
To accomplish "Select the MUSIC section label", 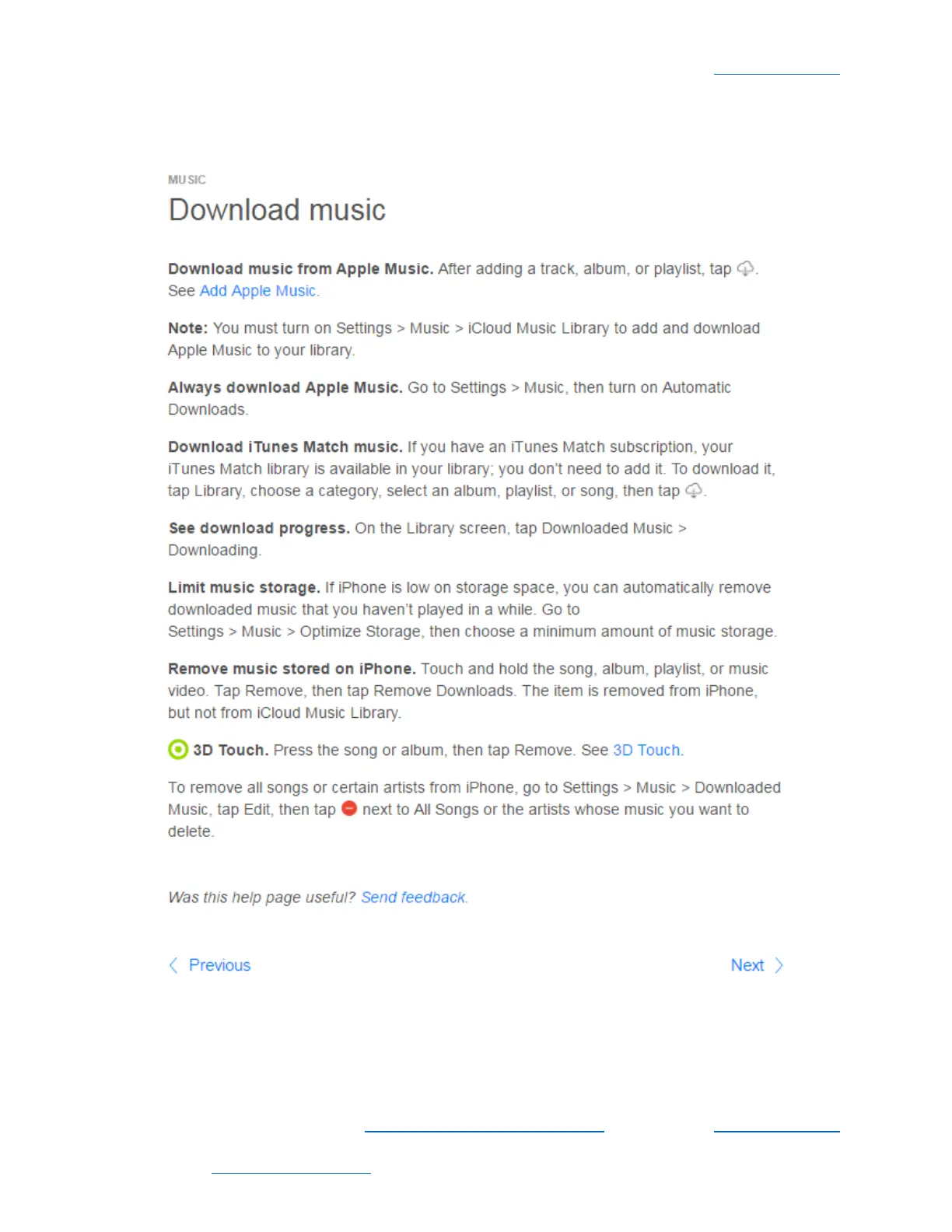I will pos(187,180).
